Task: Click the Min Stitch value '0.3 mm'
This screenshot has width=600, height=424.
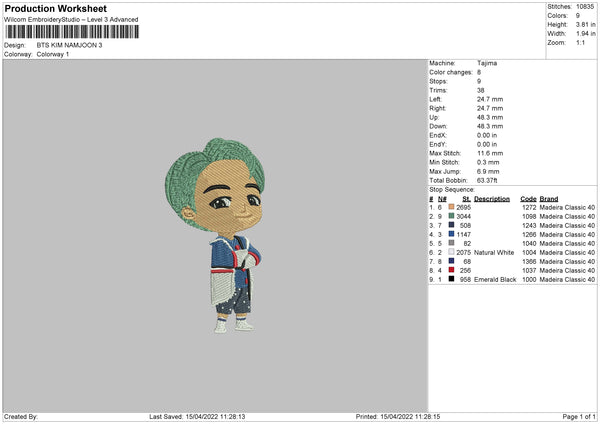Action: pyautogui.click(x=488, y=162)
